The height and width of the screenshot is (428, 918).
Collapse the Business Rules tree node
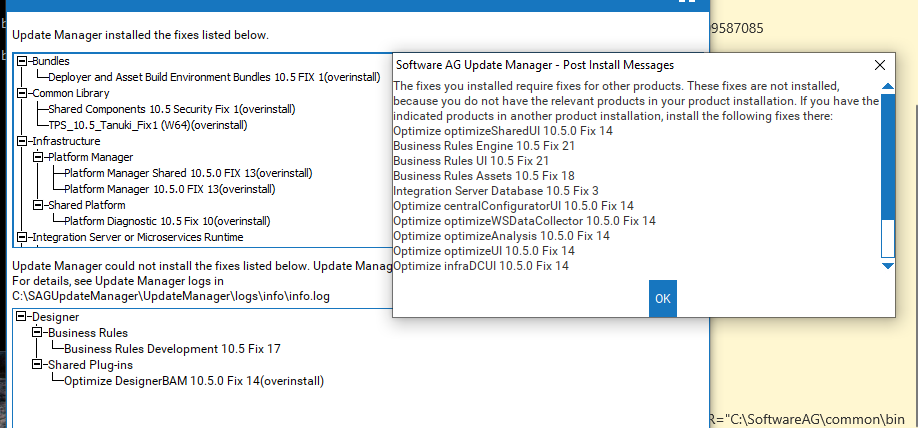pos(38,333)
